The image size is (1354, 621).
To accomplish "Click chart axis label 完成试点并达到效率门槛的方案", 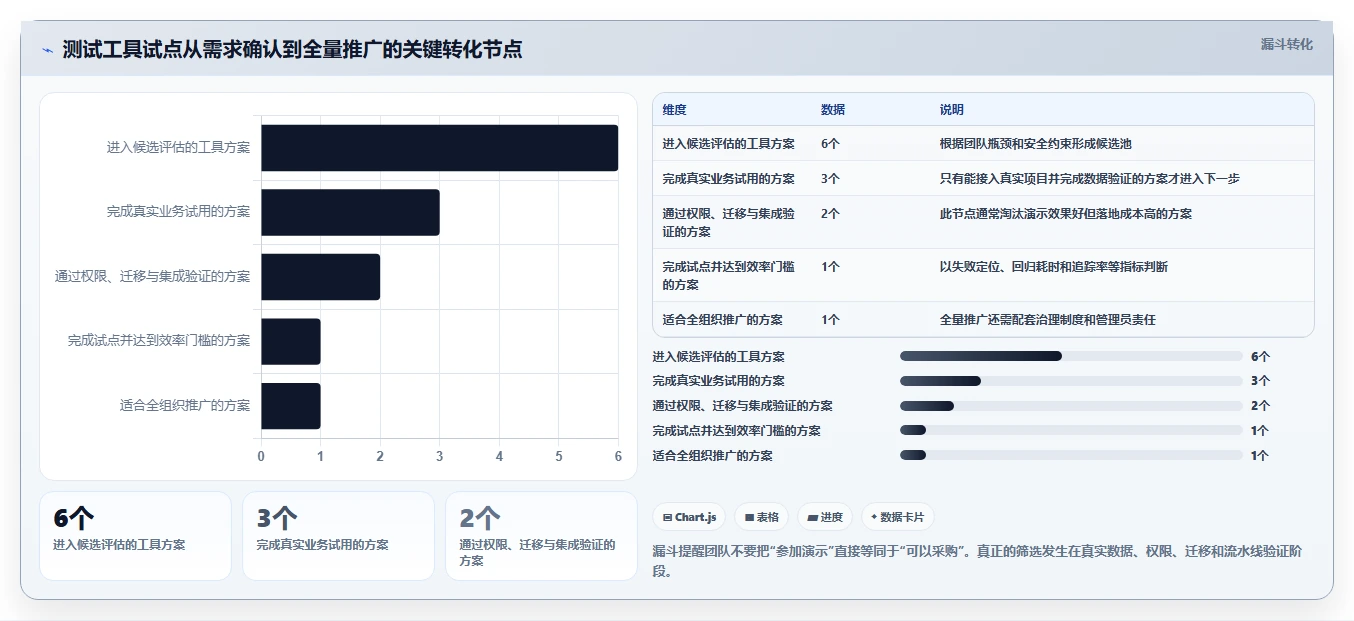I will pyautogui.click(x=159, y=341).
